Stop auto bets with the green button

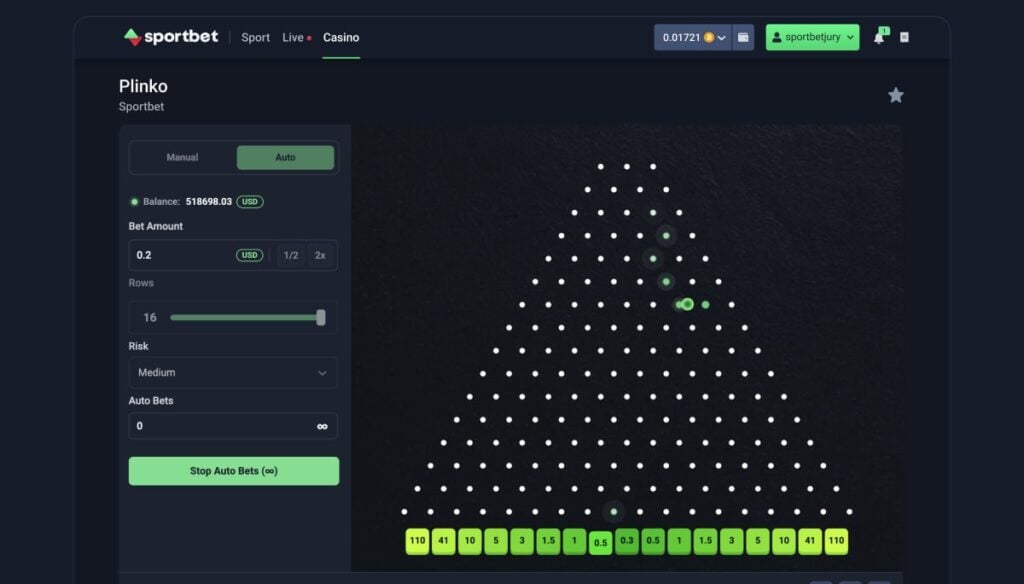(x=234, y=471)
